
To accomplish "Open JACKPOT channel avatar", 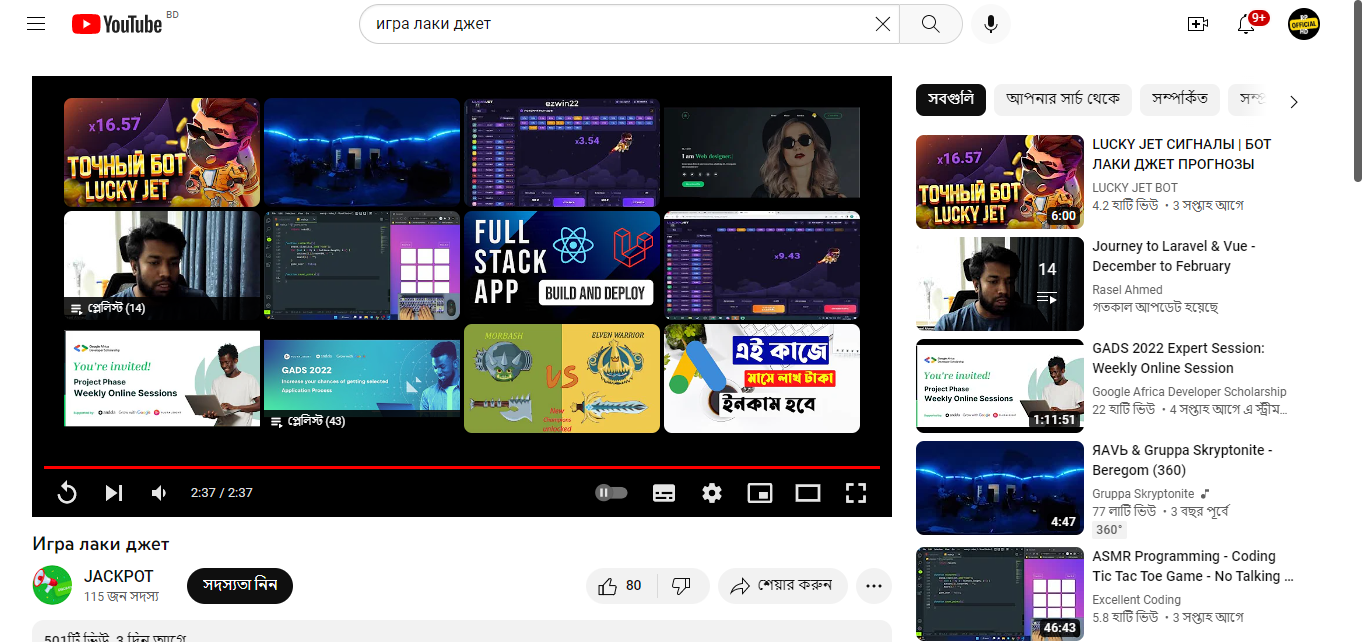I will click(52, 585).
